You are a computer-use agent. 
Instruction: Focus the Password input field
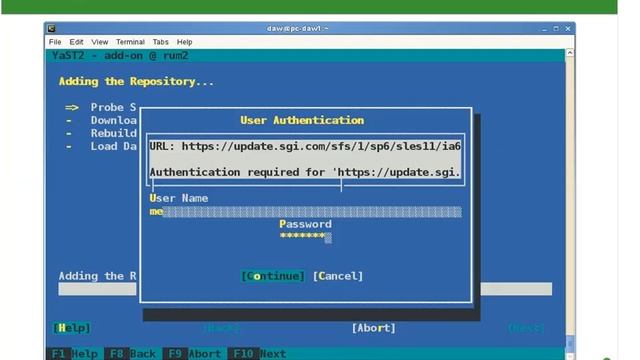coord(306,237)
